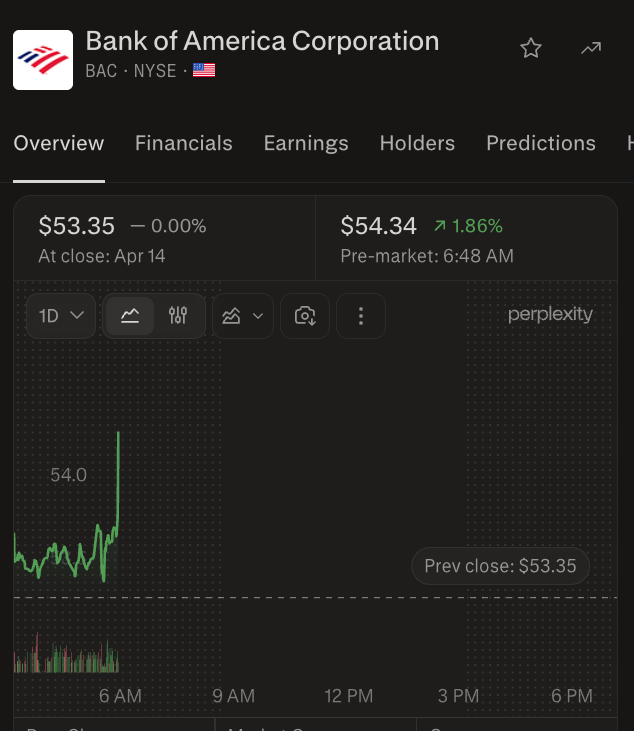
Task: Click the $53.35 closing price
Action: click(76, 226)
